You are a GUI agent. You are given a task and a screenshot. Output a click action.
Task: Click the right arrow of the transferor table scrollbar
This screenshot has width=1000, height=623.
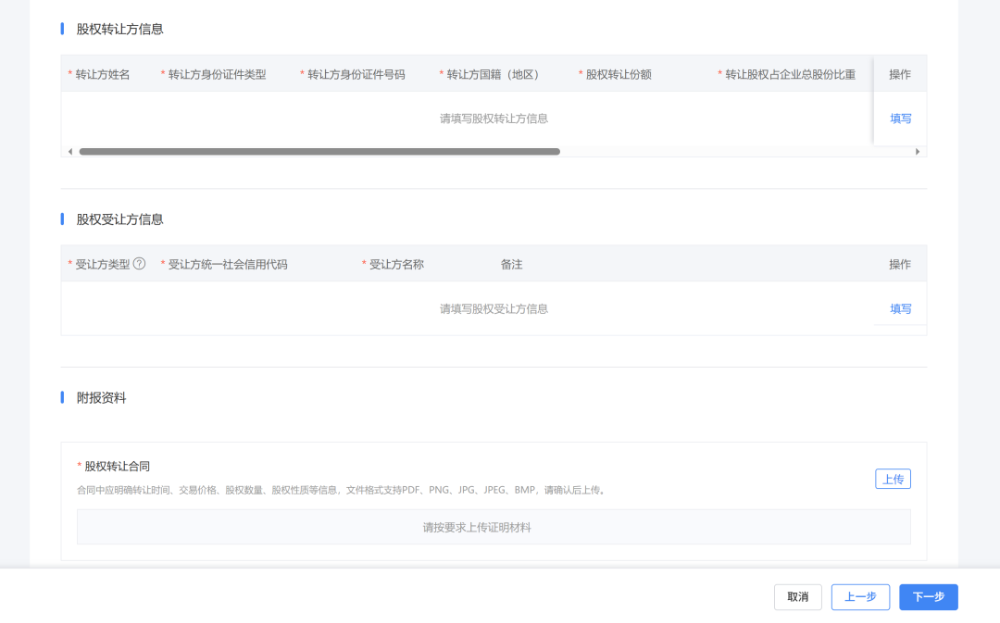click(x=917, y=152)
